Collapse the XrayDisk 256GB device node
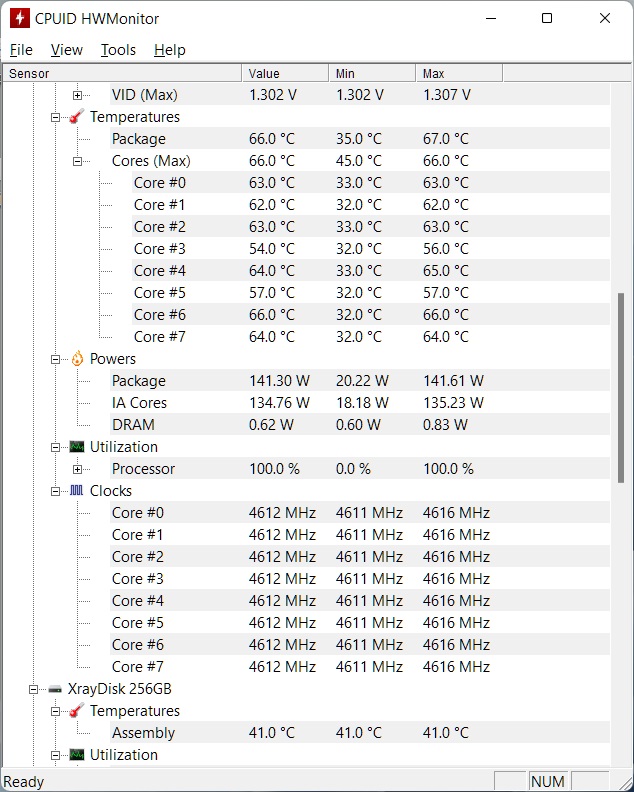The image size is (634, 792). pos(34,689)
